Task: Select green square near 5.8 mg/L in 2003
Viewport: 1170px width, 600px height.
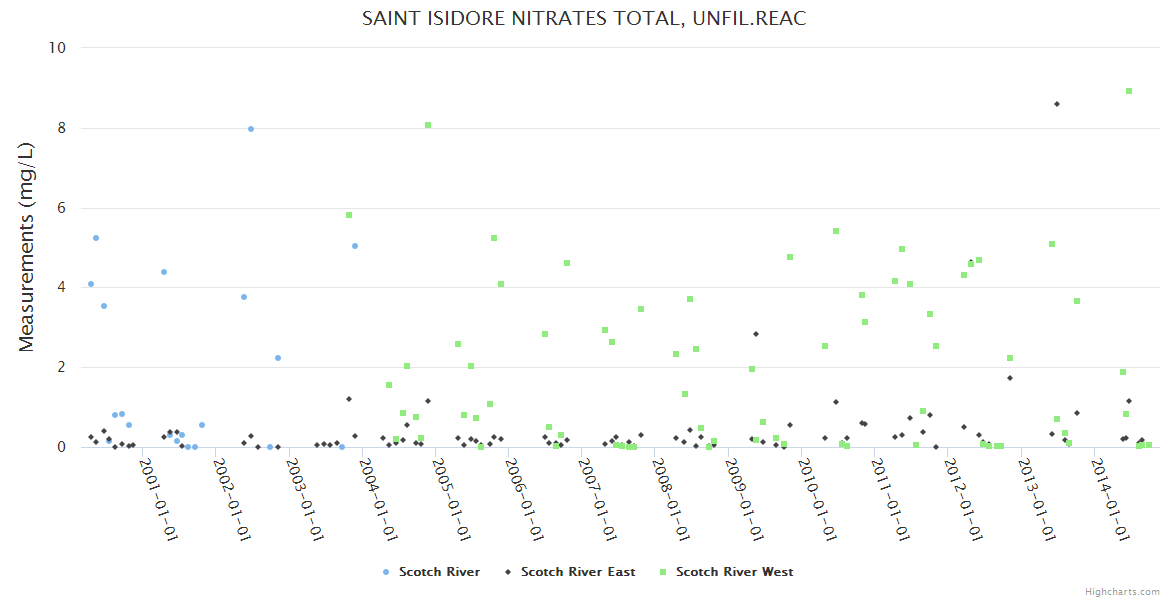Action: point(349,215)
